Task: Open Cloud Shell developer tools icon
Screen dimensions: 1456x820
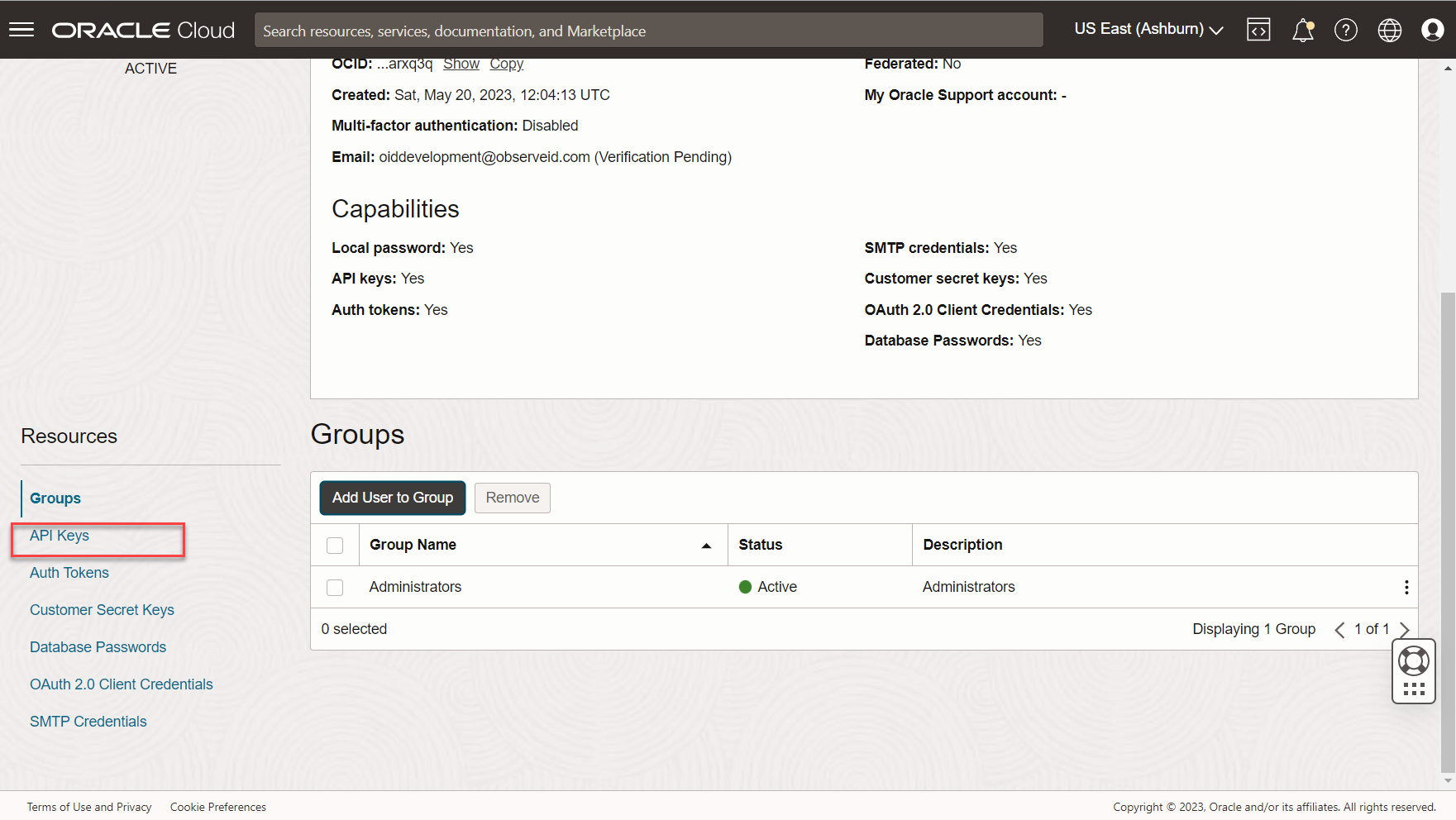Action: pyautogui.click(x=1258, y=30)
